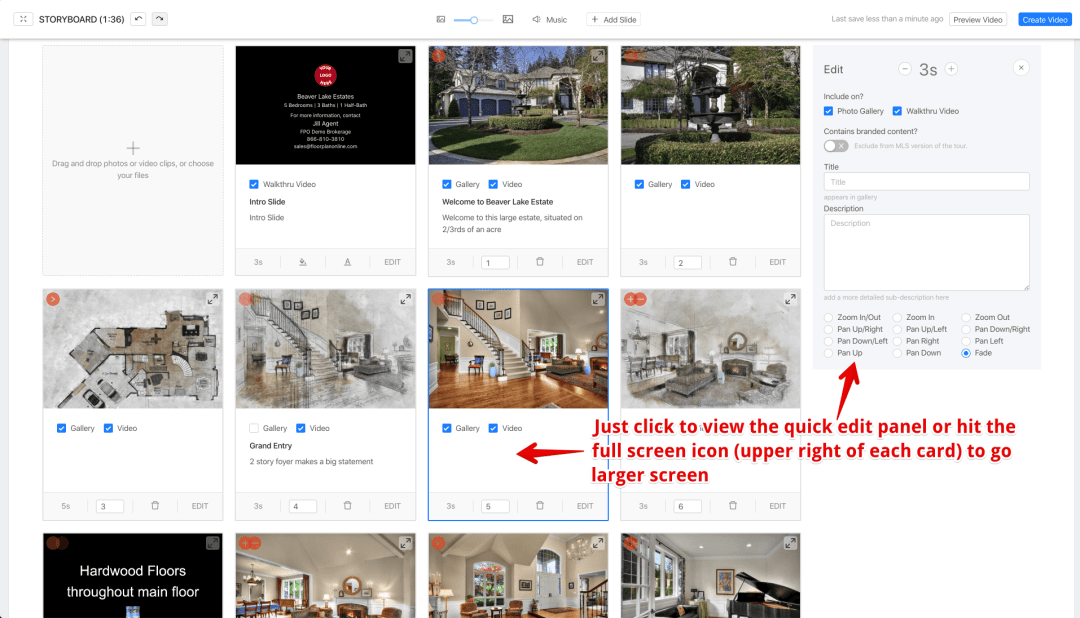1080x618 pixels.
Task: Redo the last storyboard change
Action: [160, 19]
